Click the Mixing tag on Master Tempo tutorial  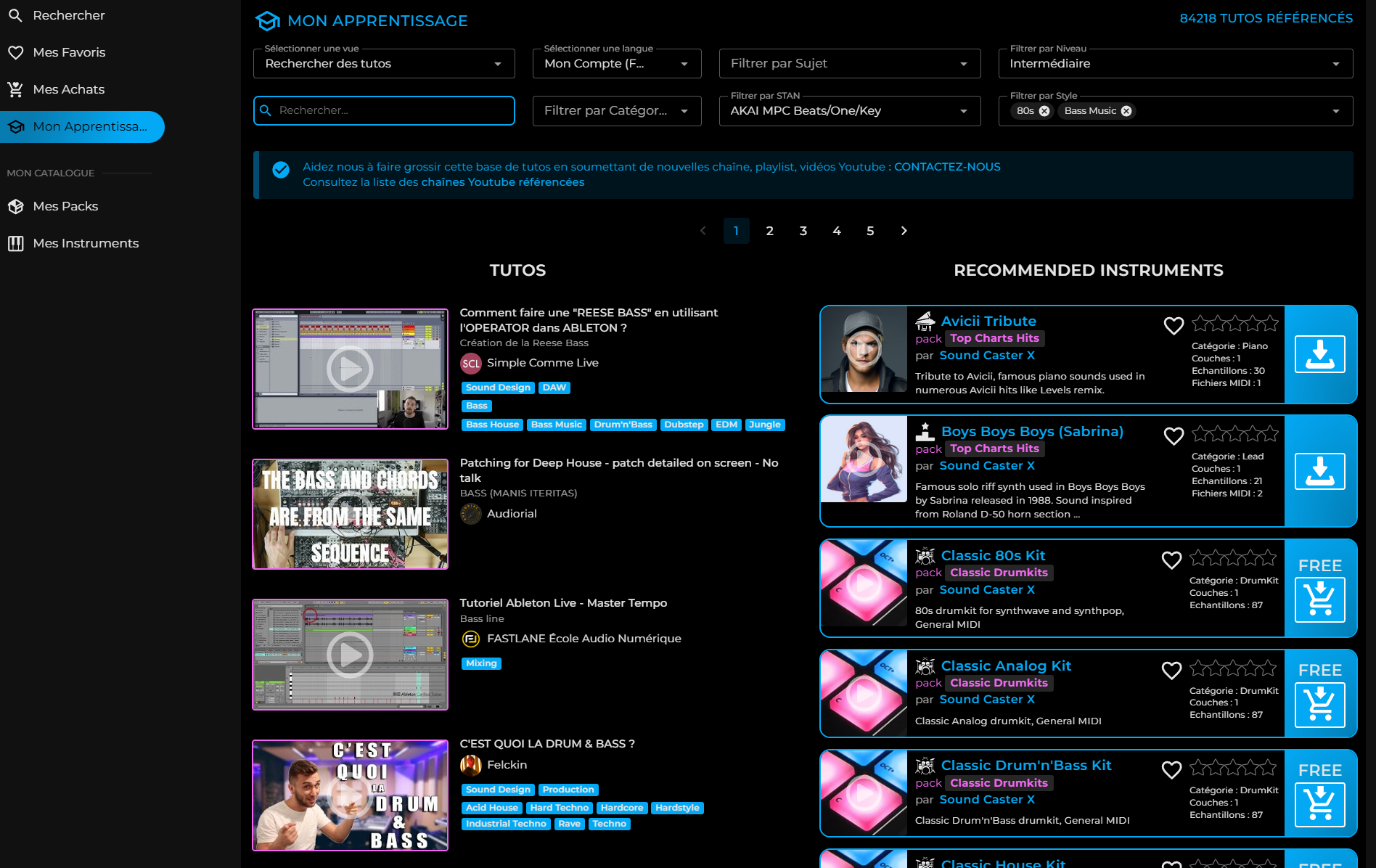(481, 663)
